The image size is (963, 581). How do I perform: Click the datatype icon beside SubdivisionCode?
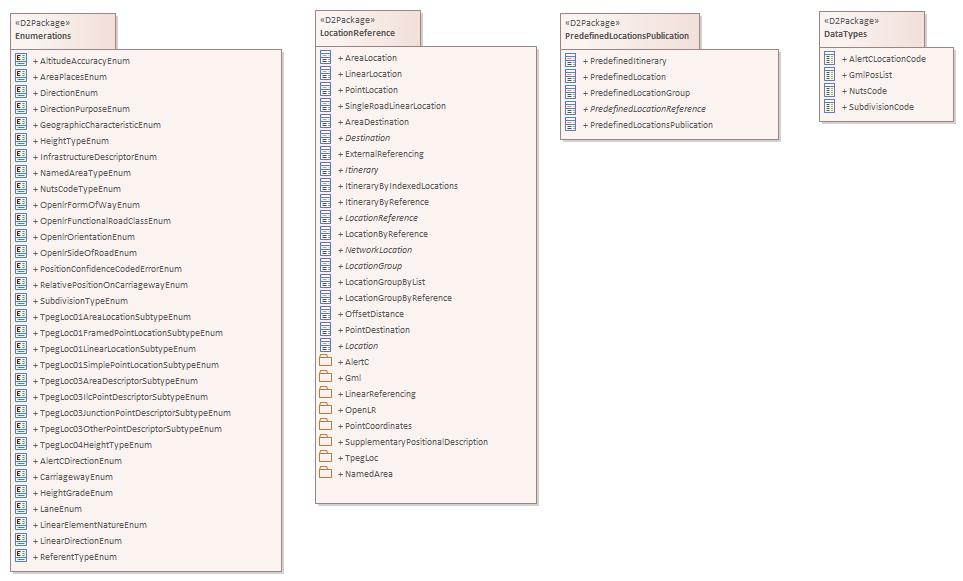pyautogui.click(x=829, y=107)
